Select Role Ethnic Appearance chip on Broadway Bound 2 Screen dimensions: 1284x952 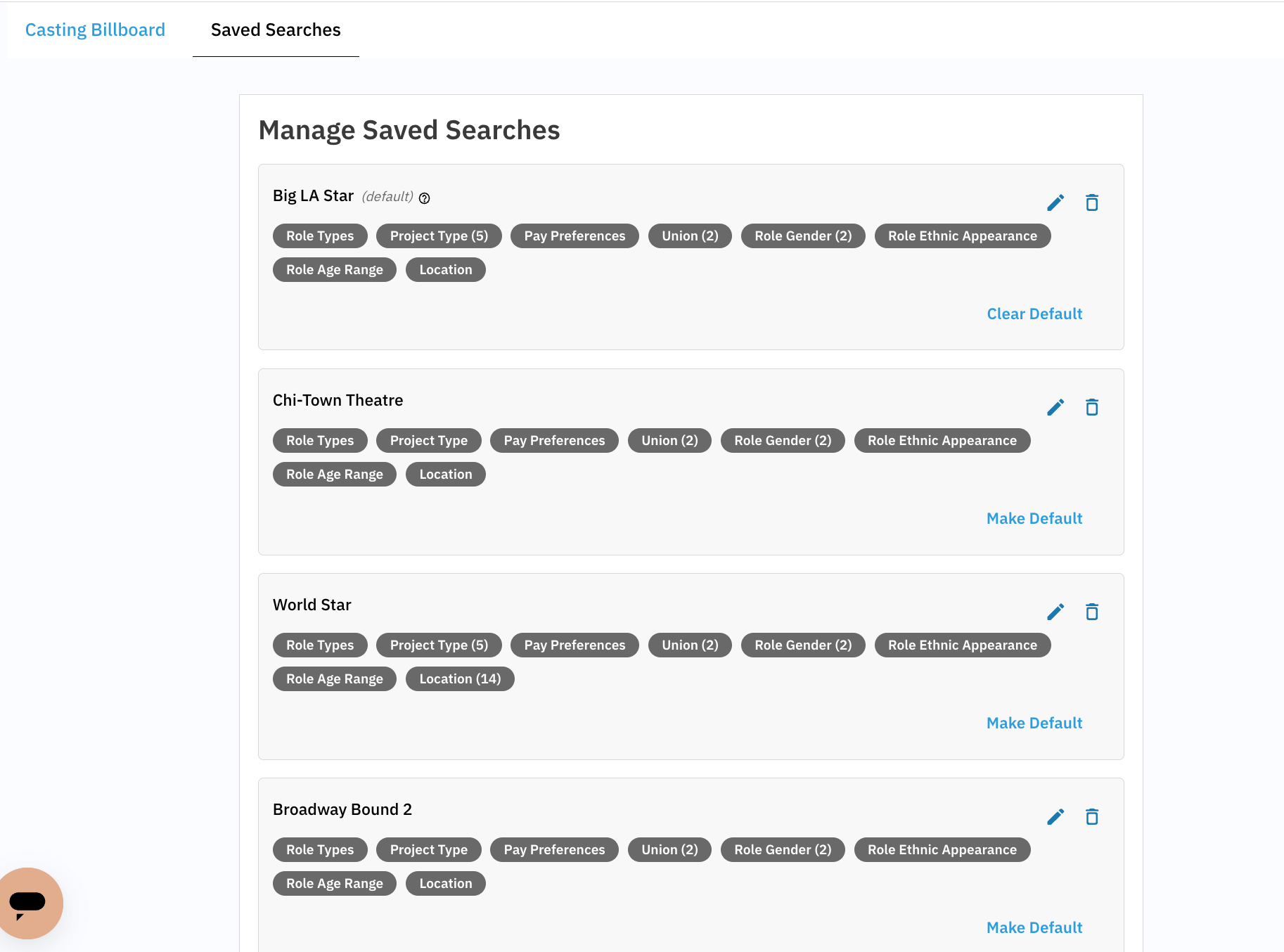pyautogui.click(x=942, y=849)
